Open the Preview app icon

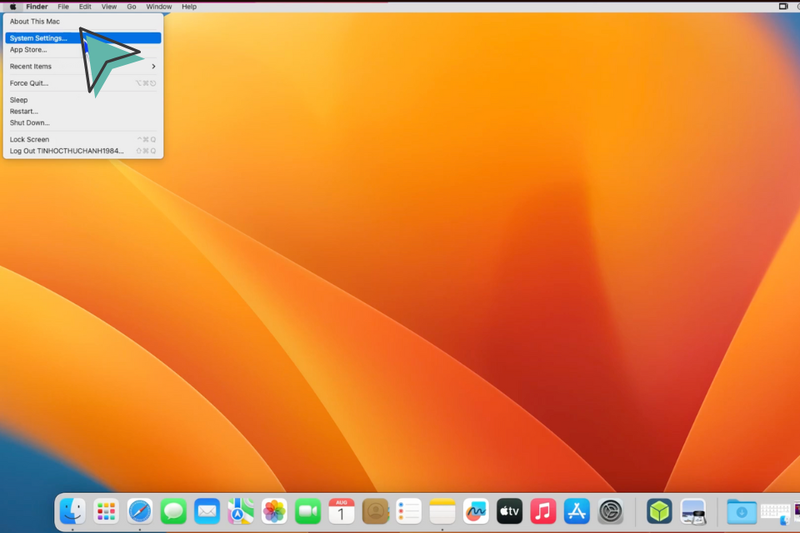coord(693,511)
